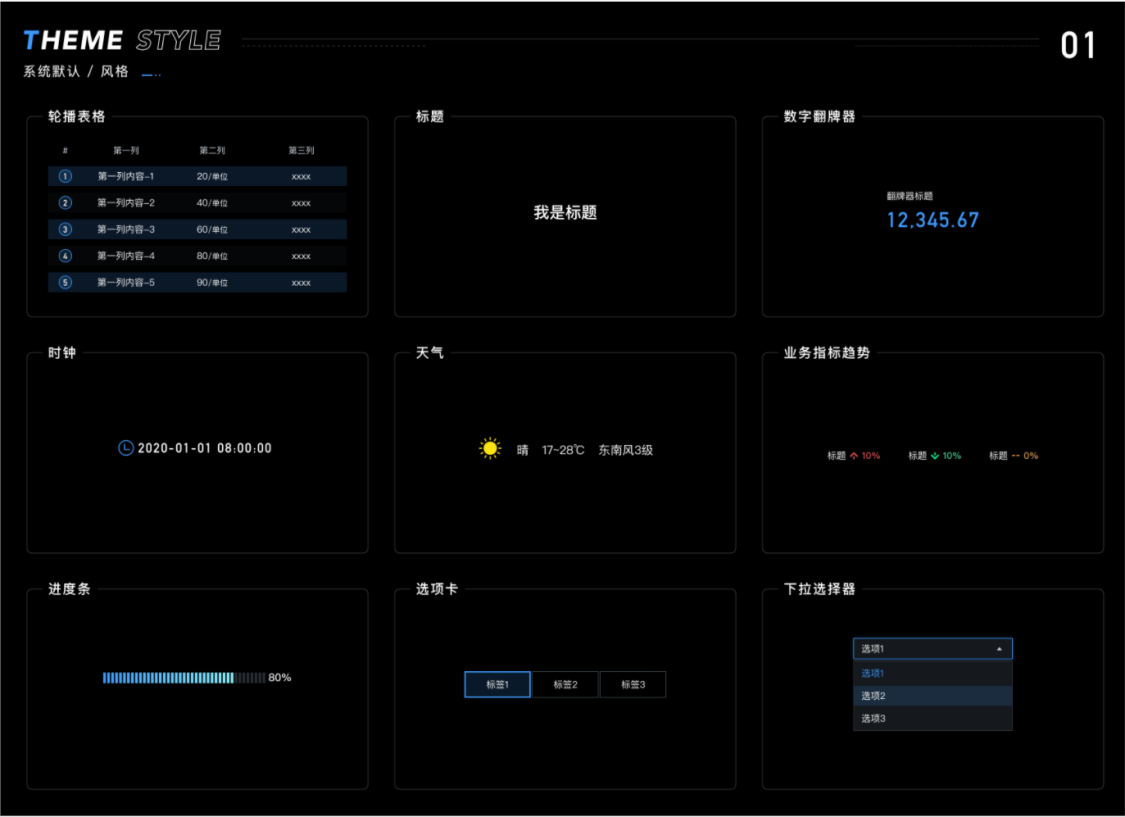Click the 我是标题 title text
Image resolution: width=1125 pixels, height=817 pixels.
tap(565, 213)
